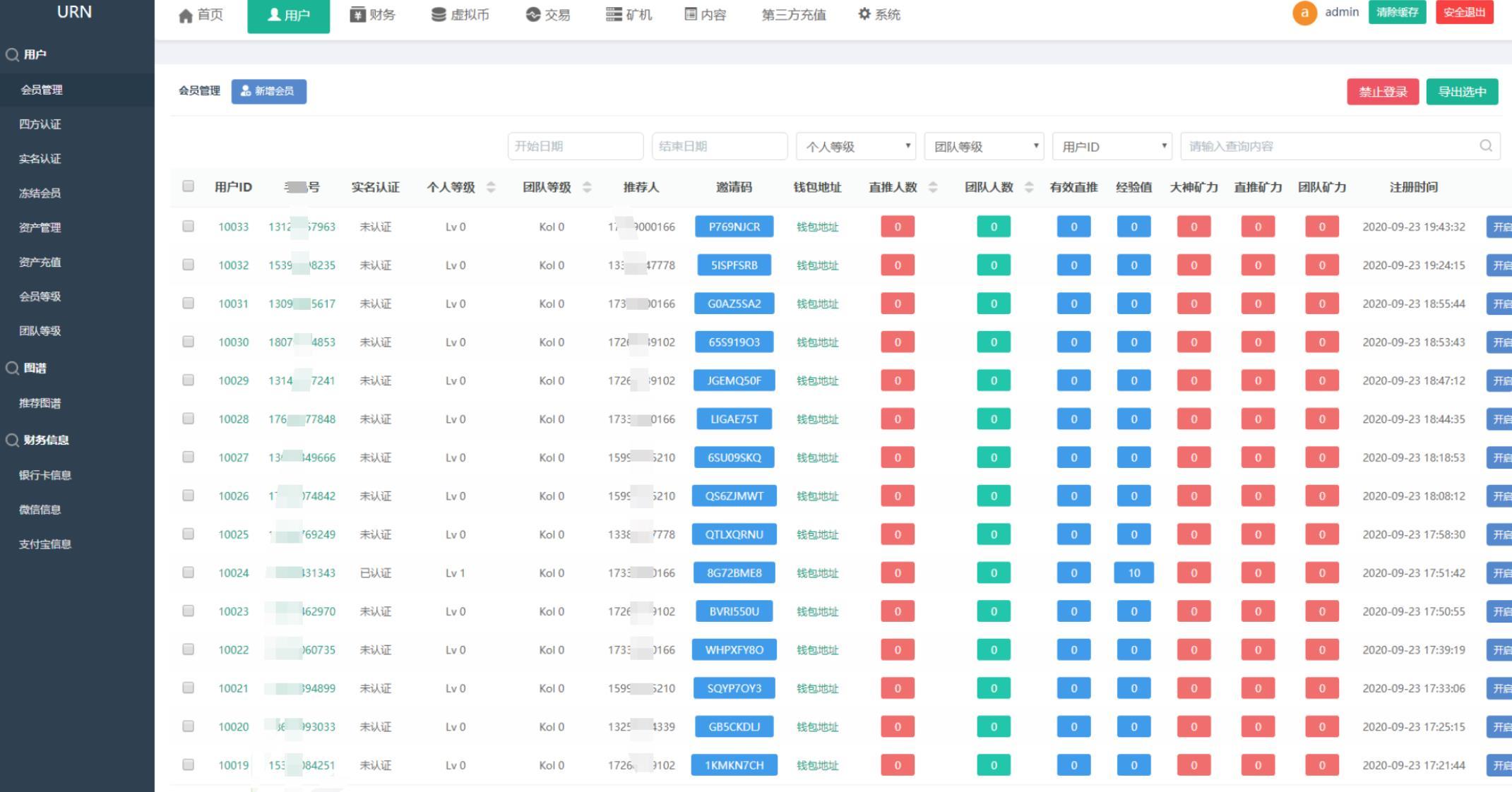Click the 清除缓存 clear cache button

pyautogui.click(x=1397, y=12)
